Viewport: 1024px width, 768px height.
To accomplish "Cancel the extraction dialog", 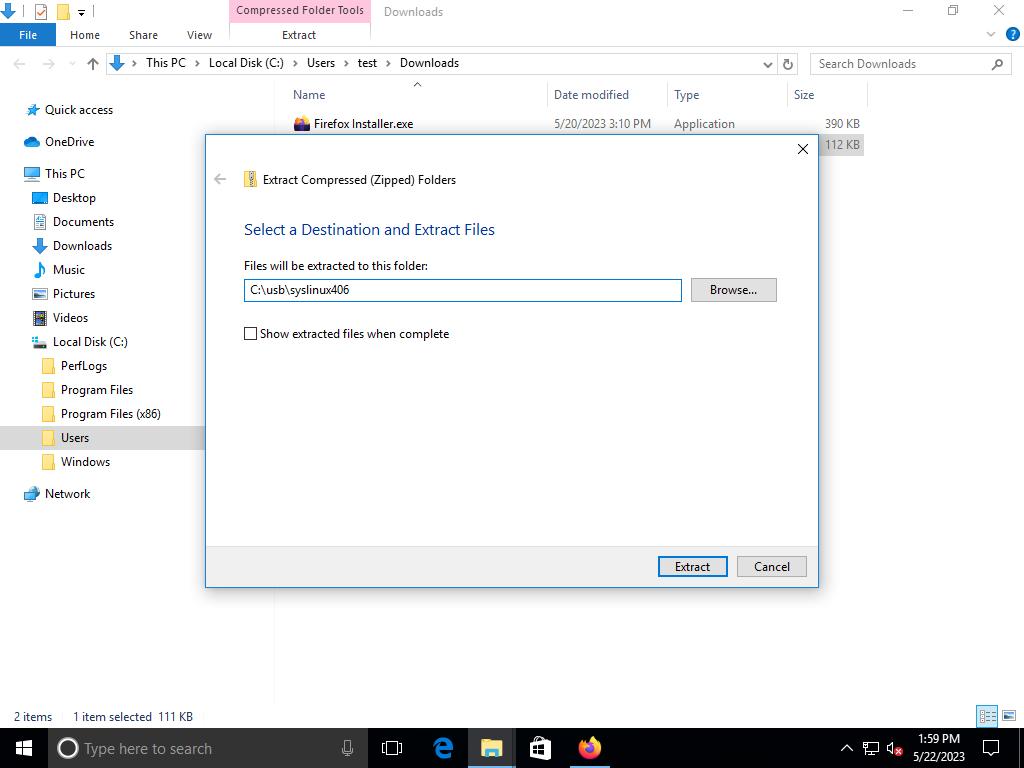I will click(771, 566).
